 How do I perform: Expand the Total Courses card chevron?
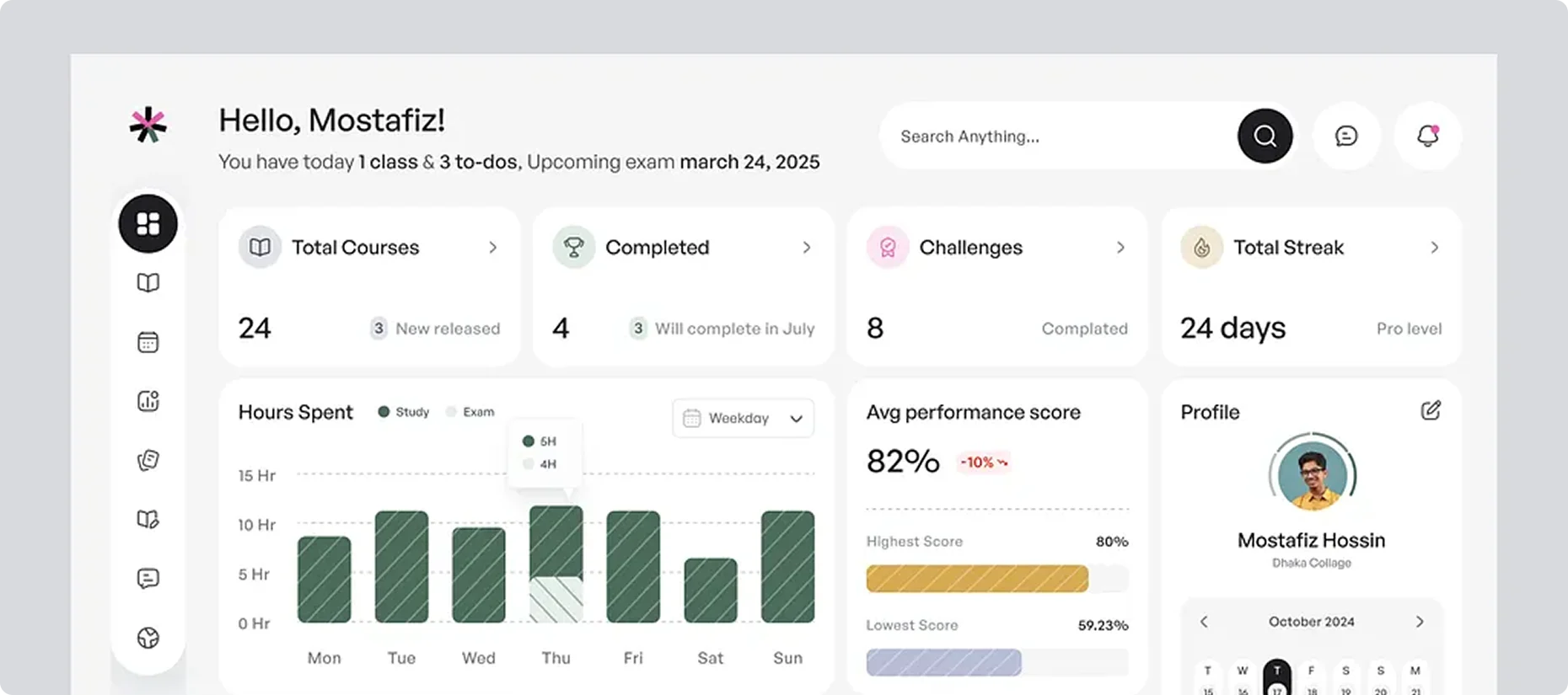[x=493, y=248]
